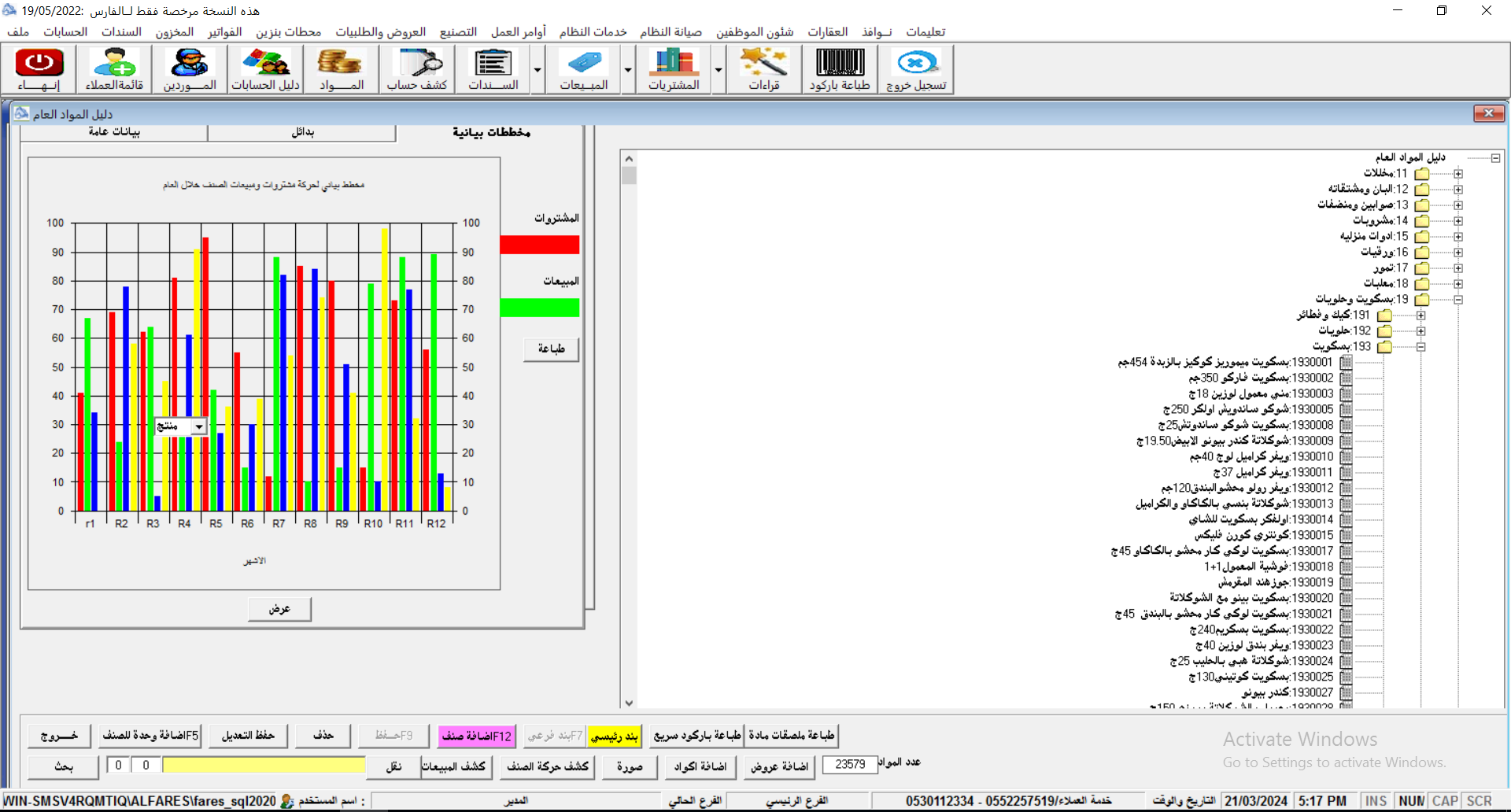Click tree scrollbar down arrow
Screen dimensions: 1511x812
[628, 703]
